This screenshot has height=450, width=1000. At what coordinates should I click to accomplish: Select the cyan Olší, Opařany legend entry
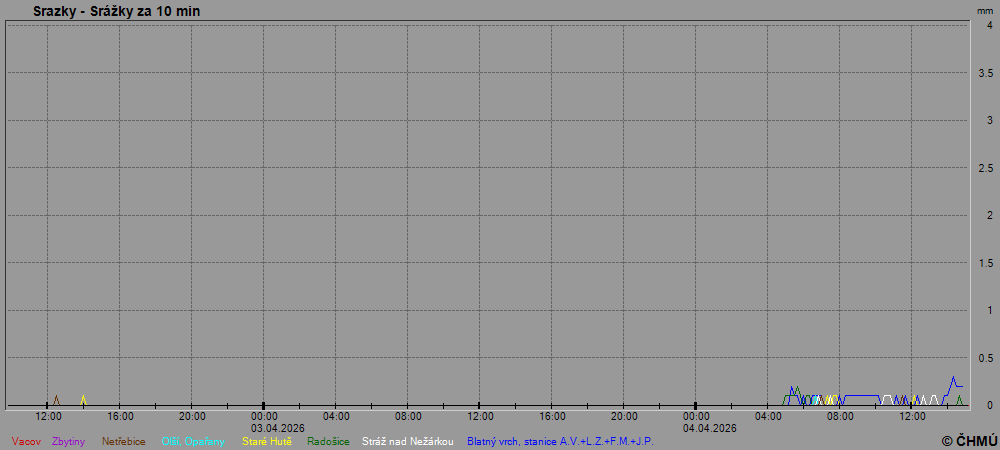point(193,441)
